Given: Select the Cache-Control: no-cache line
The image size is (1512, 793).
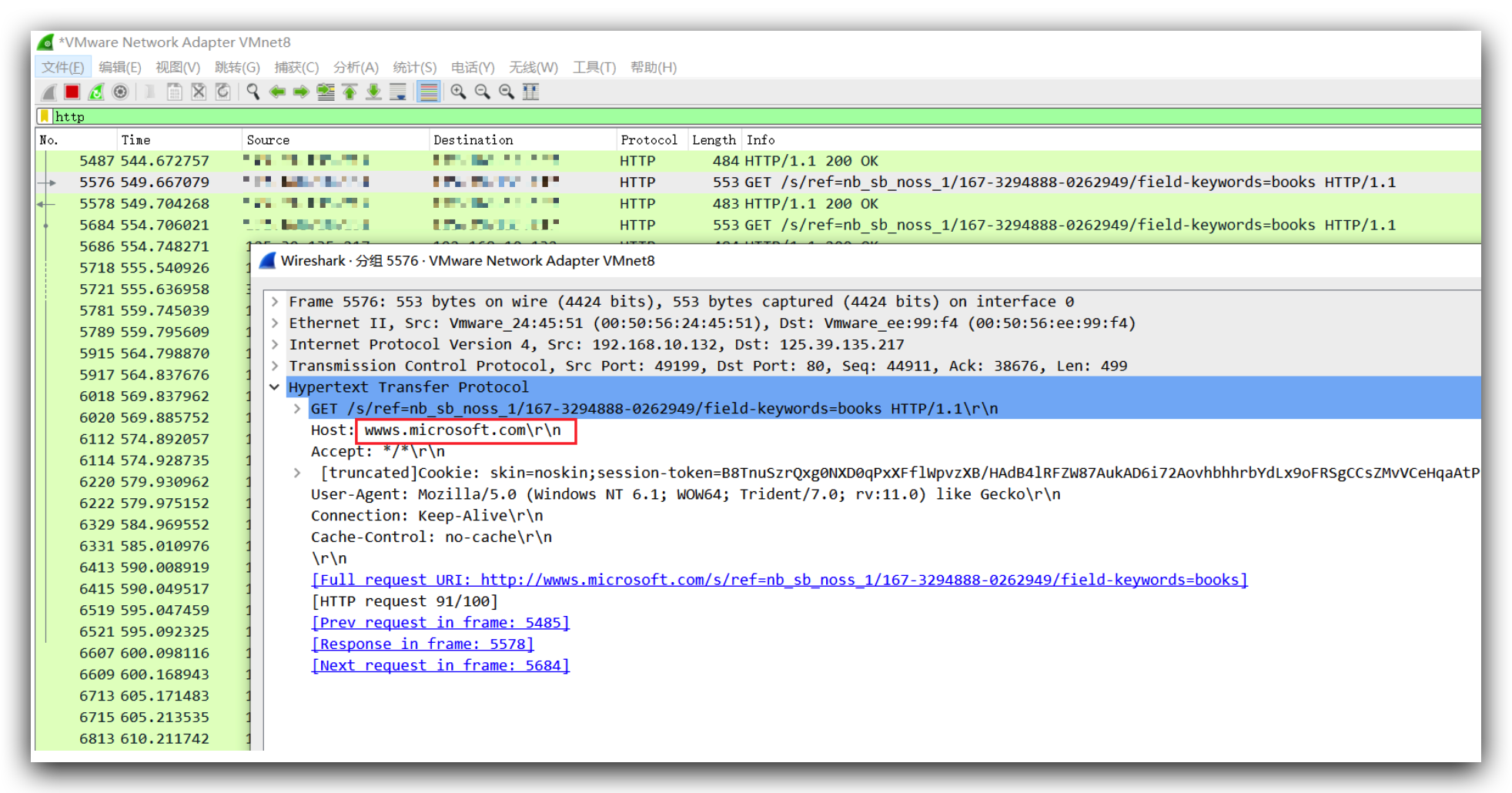Looking at the screenshot, I should click(x=431, y=537).
